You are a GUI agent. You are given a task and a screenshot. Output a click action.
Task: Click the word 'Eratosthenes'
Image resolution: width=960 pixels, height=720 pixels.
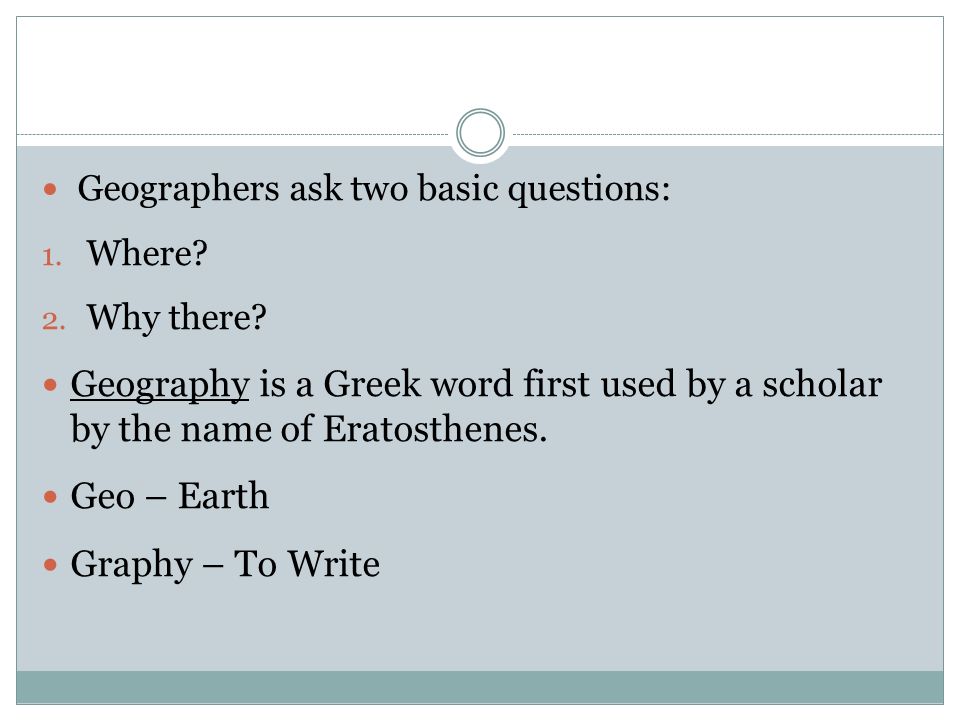[x=430, y=429]
